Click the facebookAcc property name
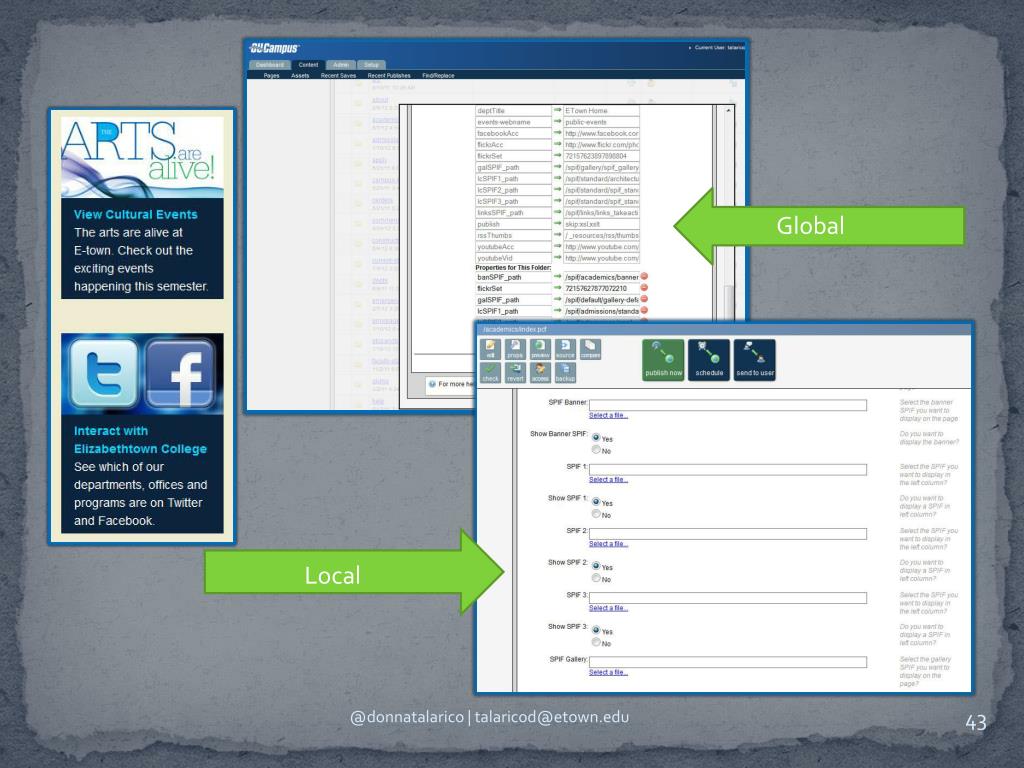This screenshot has width=1024, height=768. click(x=513, y=133)
